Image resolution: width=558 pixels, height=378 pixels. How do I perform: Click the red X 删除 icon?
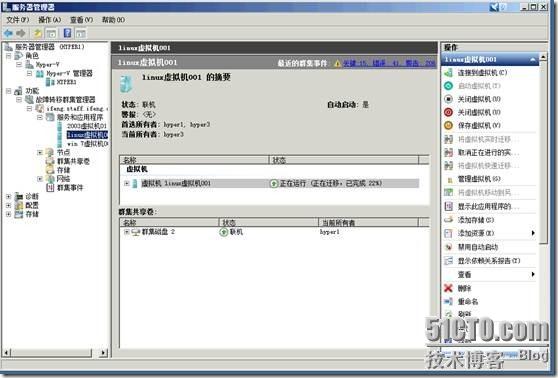pyautogui.click(x=448, y=288)
